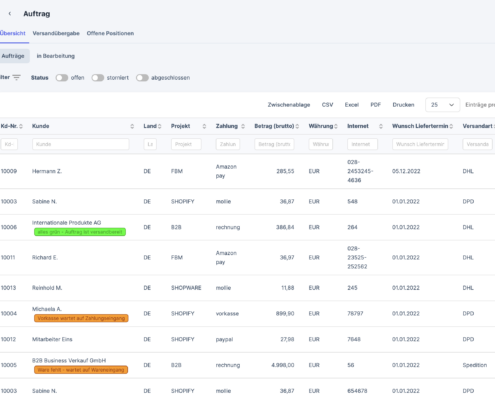Click the orange 'Vorkasse wartet auf Zahlungseingang' tag

pyautogui.click(x=81, y=318)
